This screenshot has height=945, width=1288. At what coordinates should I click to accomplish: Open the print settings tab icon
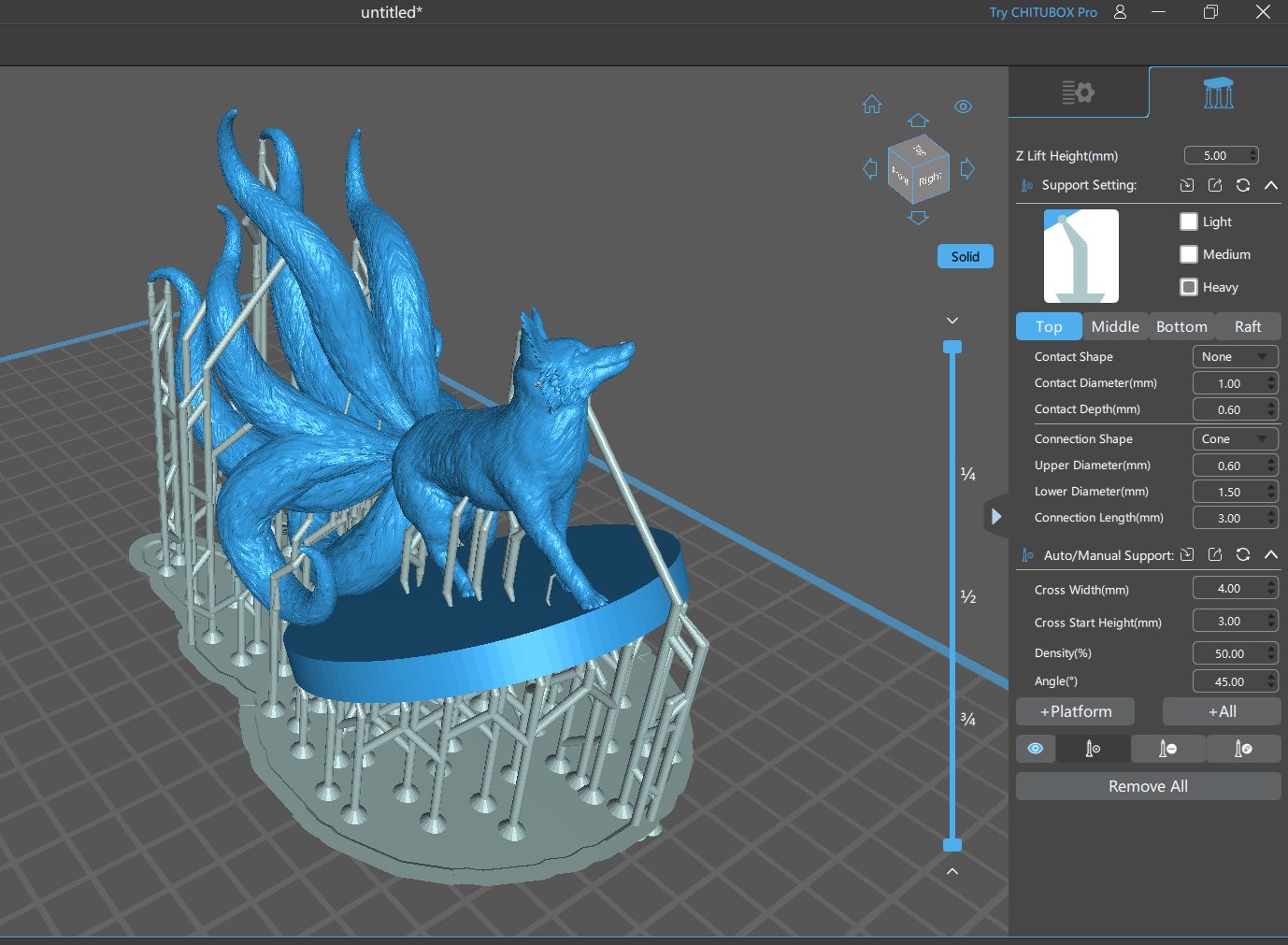[1078, 92]
